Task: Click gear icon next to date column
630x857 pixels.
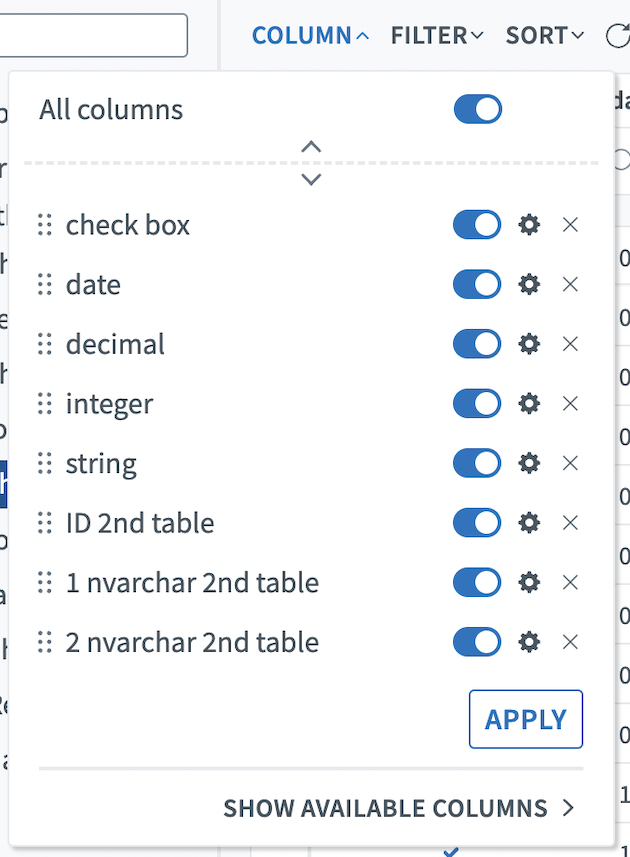Action: click(x=529, y=285)
